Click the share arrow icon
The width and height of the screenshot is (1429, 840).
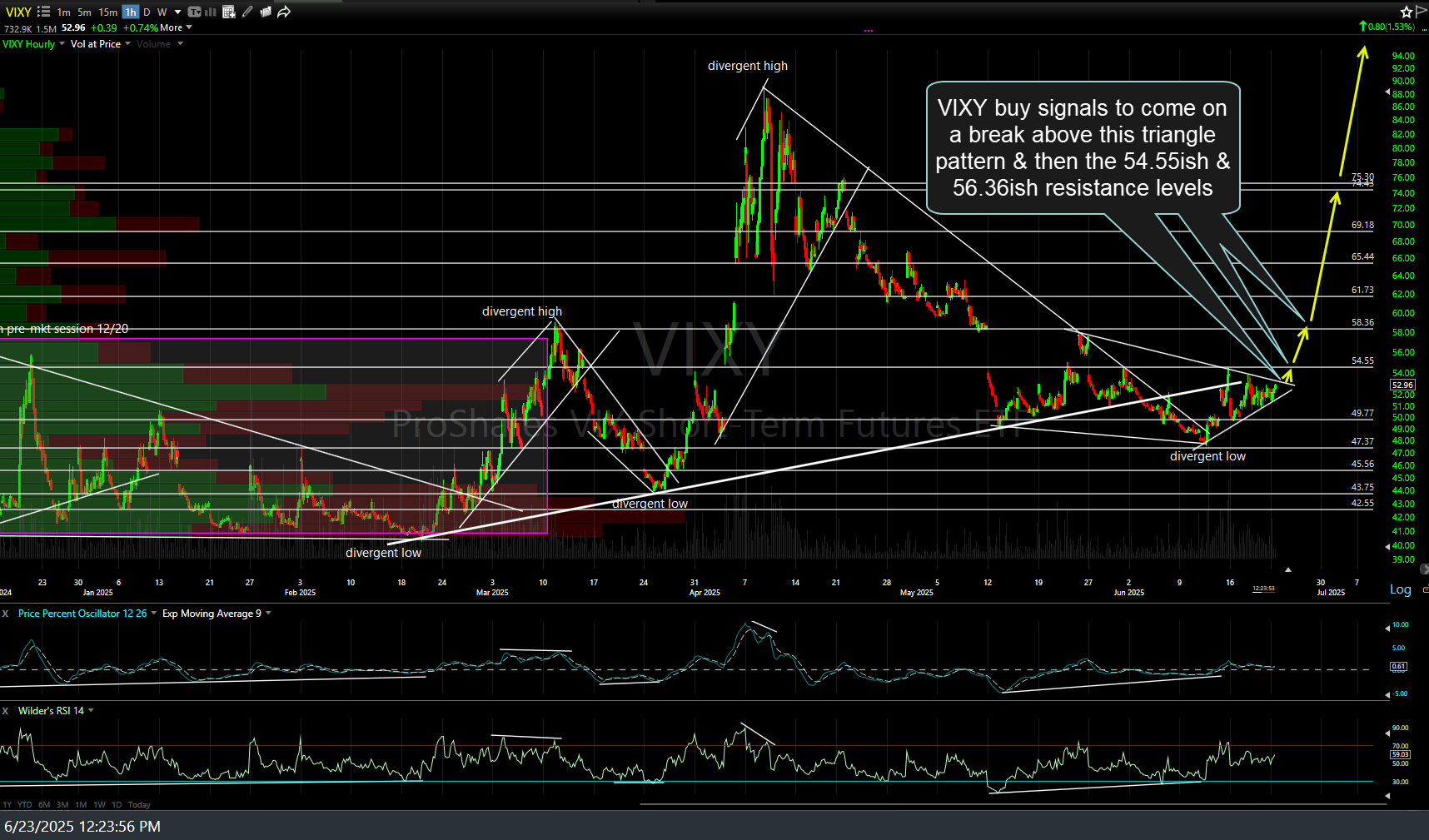pos(284,12)
